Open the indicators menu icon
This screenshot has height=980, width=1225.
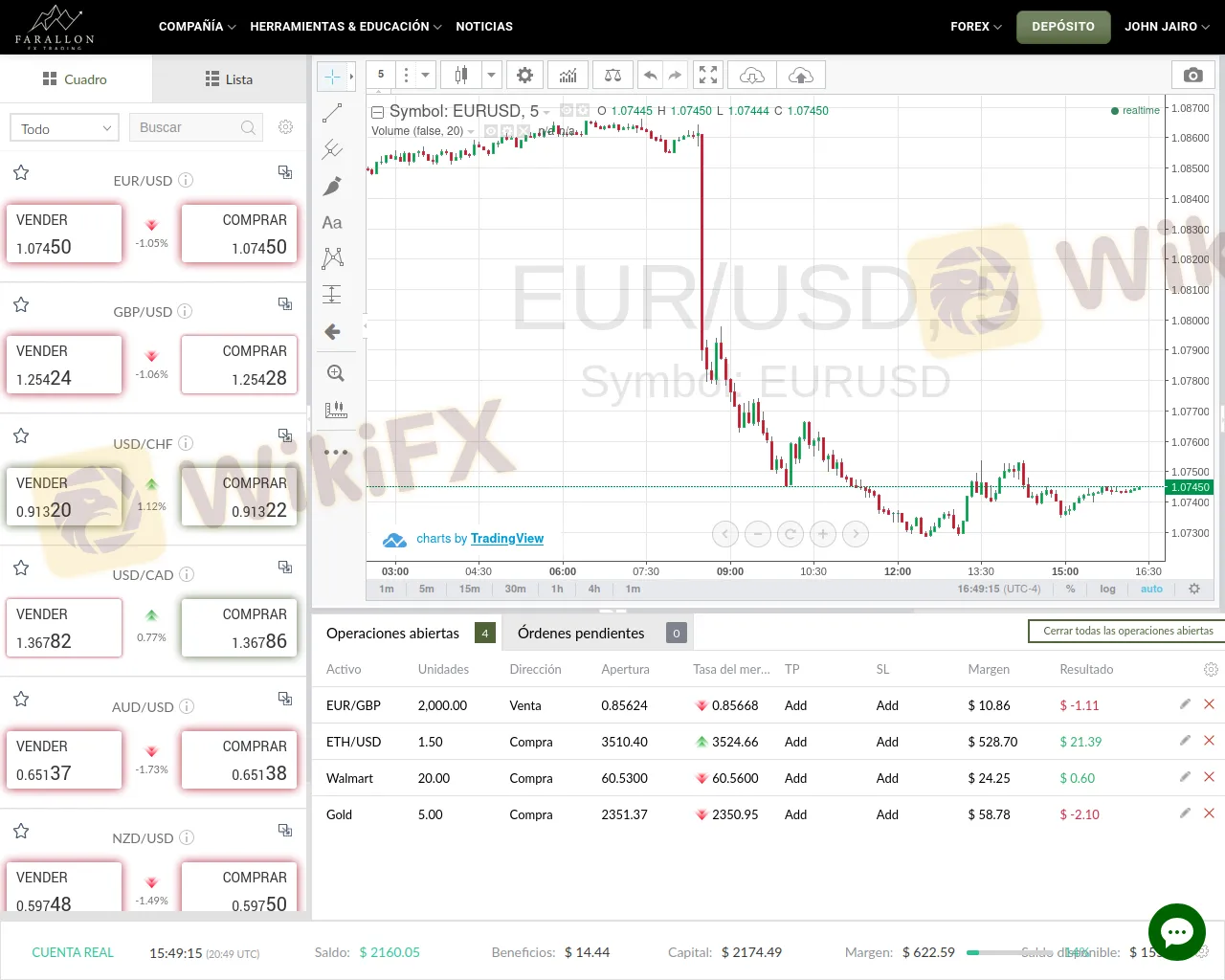568,75
